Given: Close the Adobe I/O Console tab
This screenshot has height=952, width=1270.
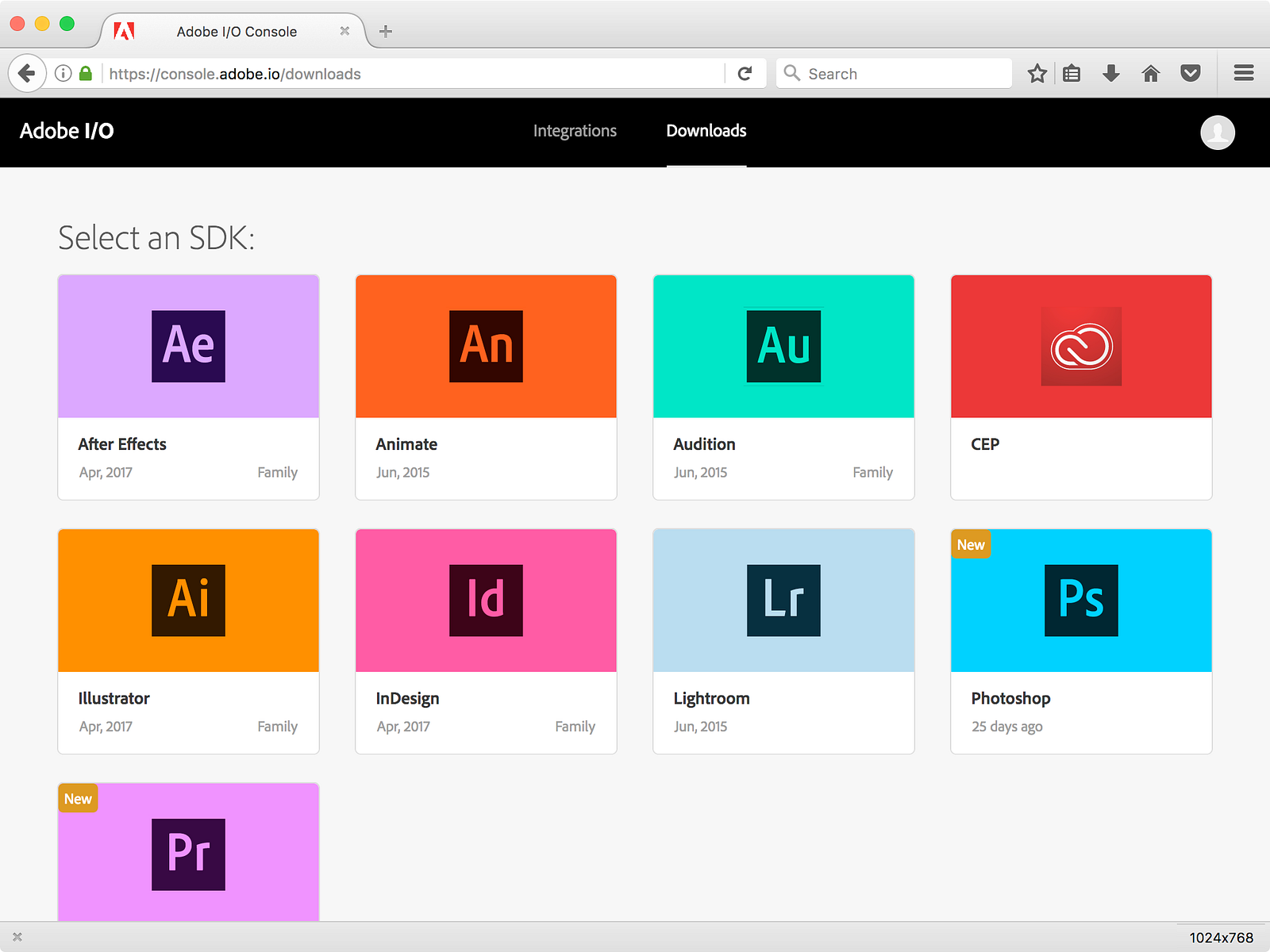Looking at the screenshot, I should coord(344,31).
